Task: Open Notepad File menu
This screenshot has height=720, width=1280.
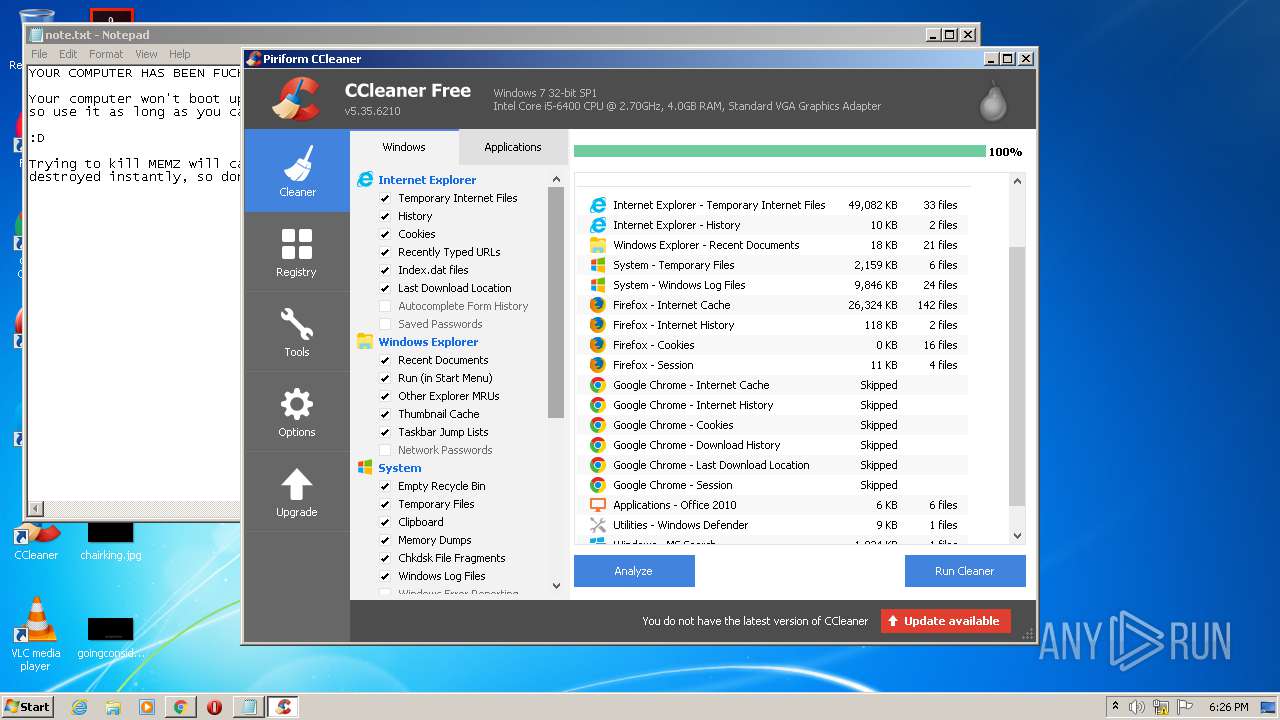Action: tap(39, 54)
